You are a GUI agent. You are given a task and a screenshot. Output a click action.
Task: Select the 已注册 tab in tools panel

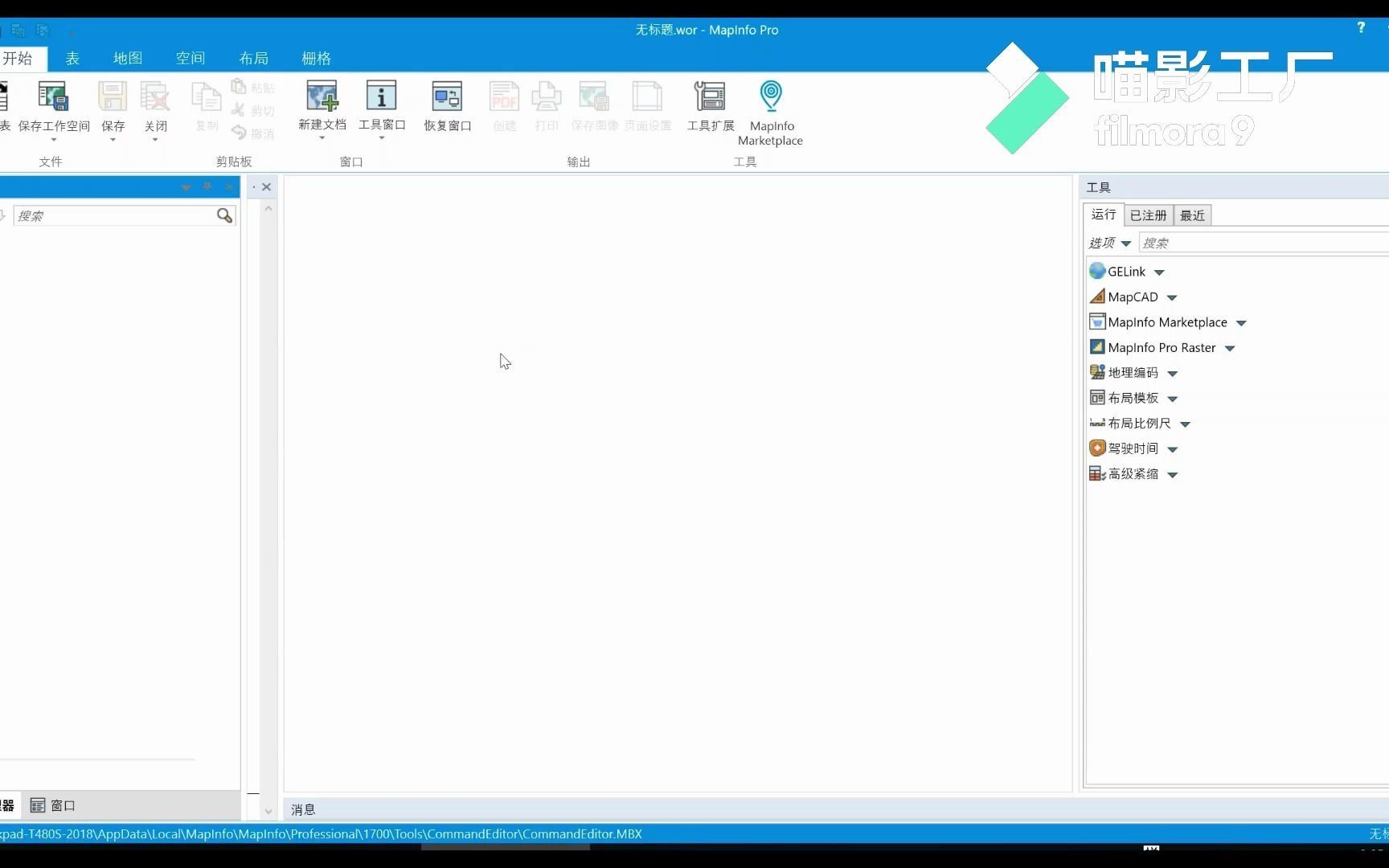[x=1148, y=215]
